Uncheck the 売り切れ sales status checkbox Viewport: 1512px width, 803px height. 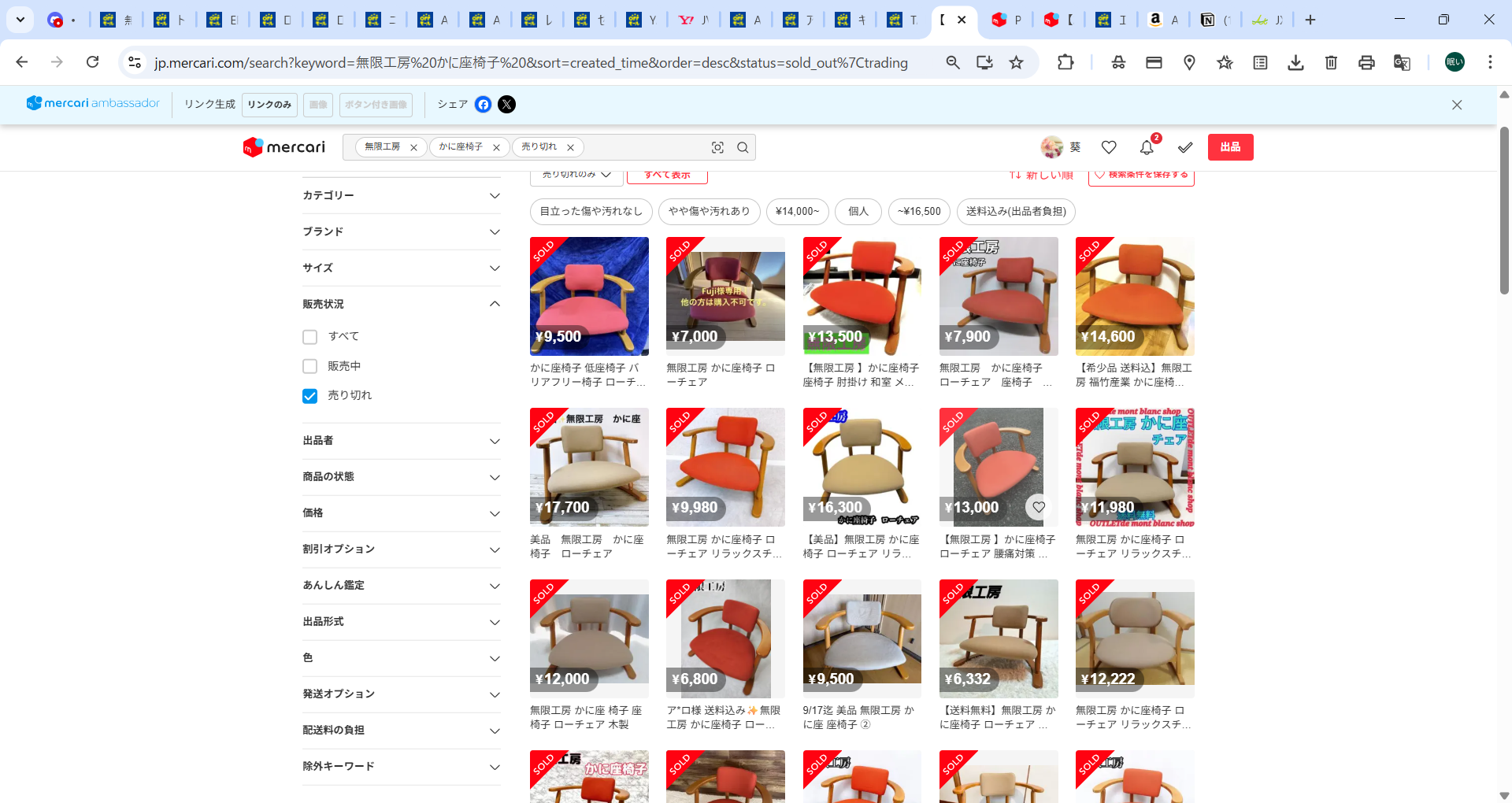pyautogui.click(x=310, y=396)
